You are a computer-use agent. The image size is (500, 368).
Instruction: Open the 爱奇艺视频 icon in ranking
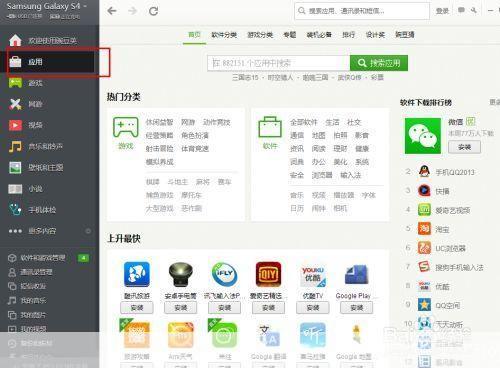coord(424,210)
